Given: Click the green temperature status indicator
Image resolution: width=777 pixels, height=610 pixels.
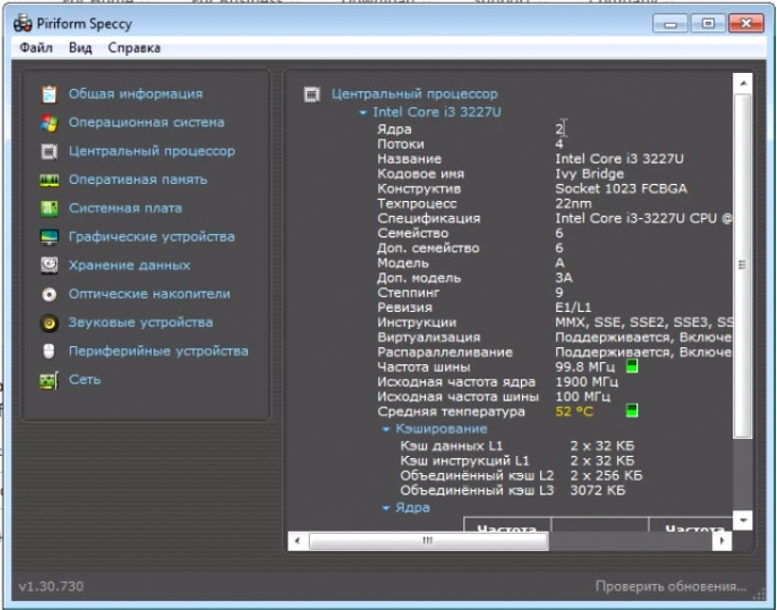Looking at the screenshot, I should click(x=631, y=411).
